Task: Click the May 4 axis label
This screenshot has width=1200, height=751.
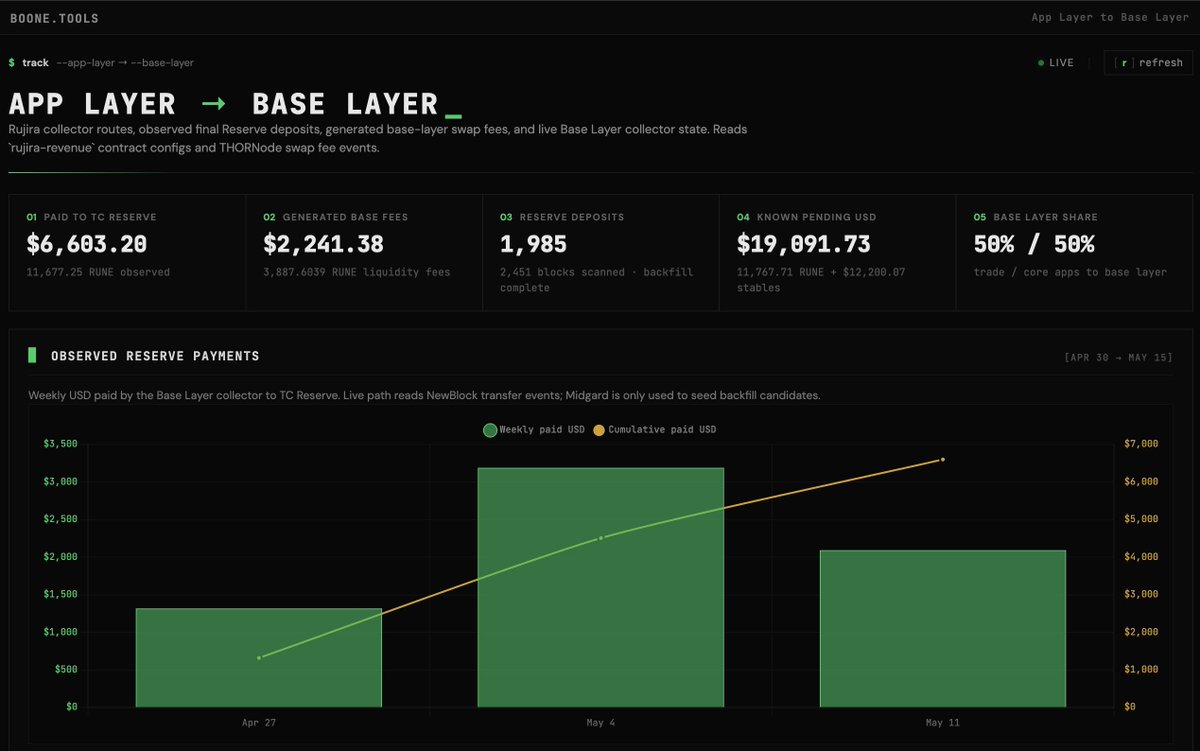Action: [x=601, y=722]
